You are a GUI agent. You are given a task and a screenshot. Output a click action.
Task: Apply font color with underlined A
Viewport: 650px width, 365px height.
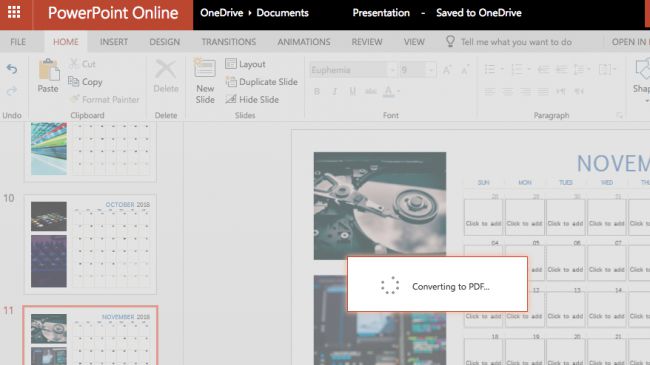point(388,91)
